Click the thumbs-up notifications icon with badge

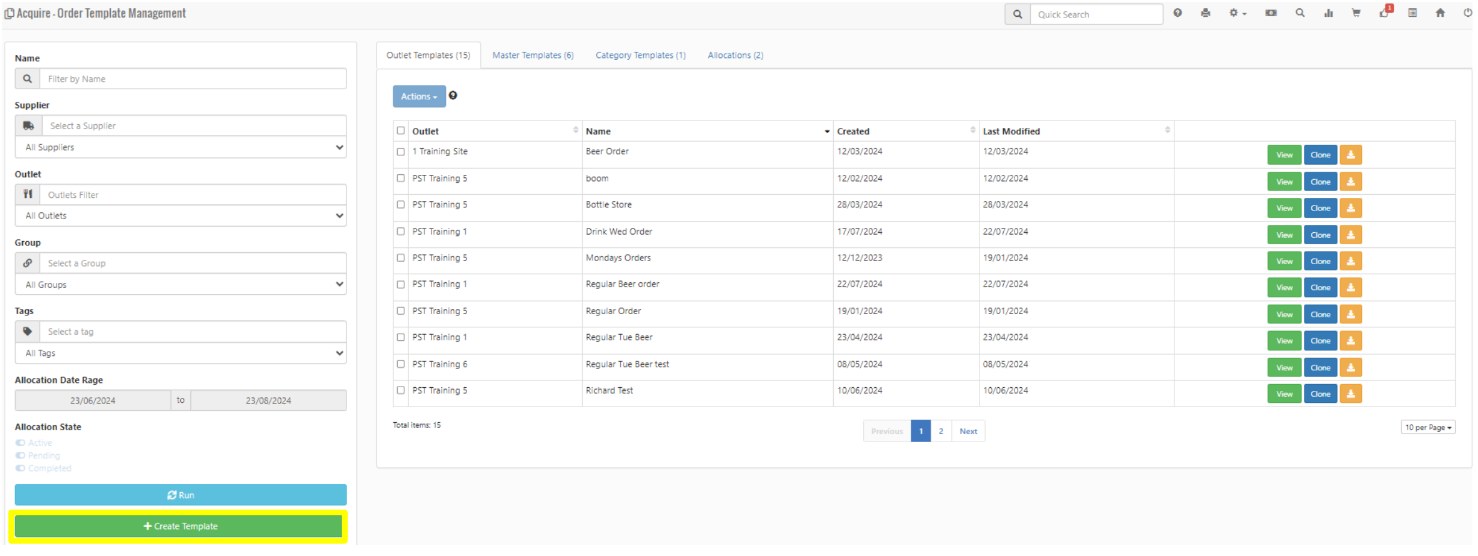tap(1384, 14)
